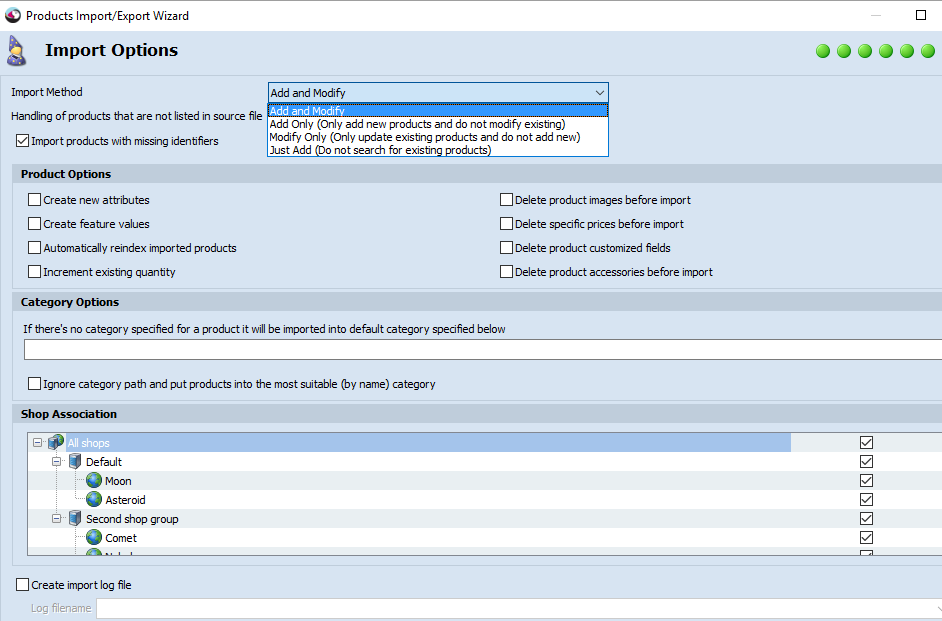
Task: Maximize the wizard window
Action: [920, 15]
